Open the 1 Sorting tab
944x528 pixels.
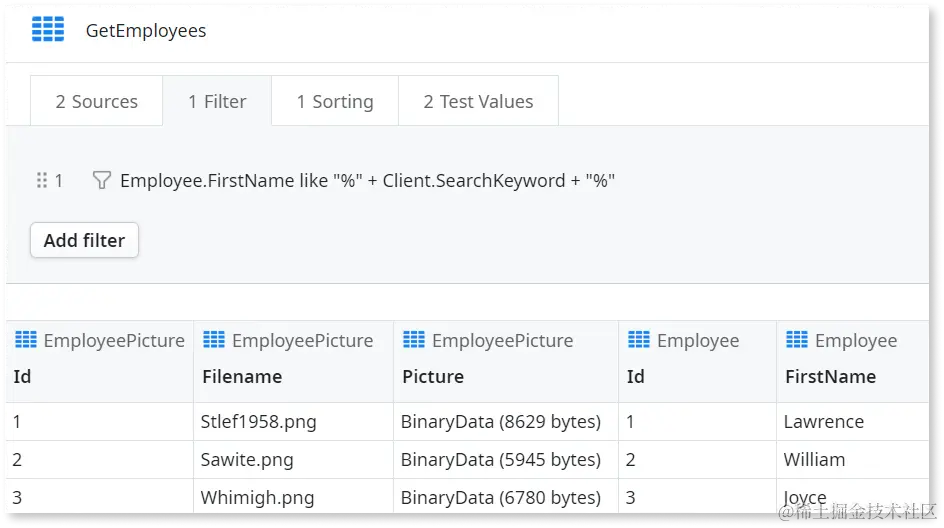pyautogui.click(x=335, y=101)
